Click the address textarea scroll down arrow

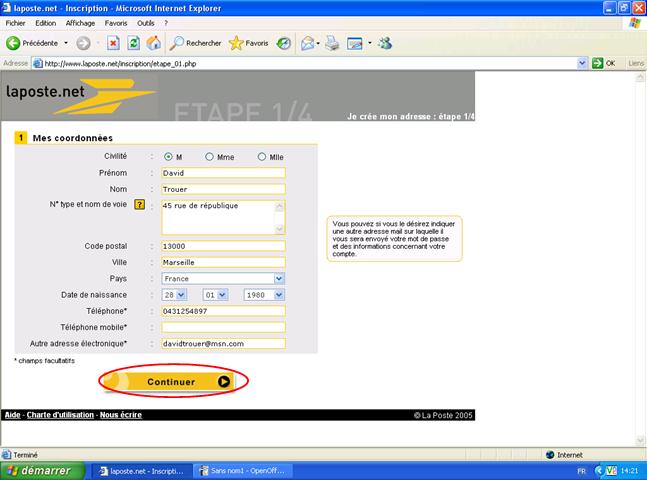click(279, 229)
